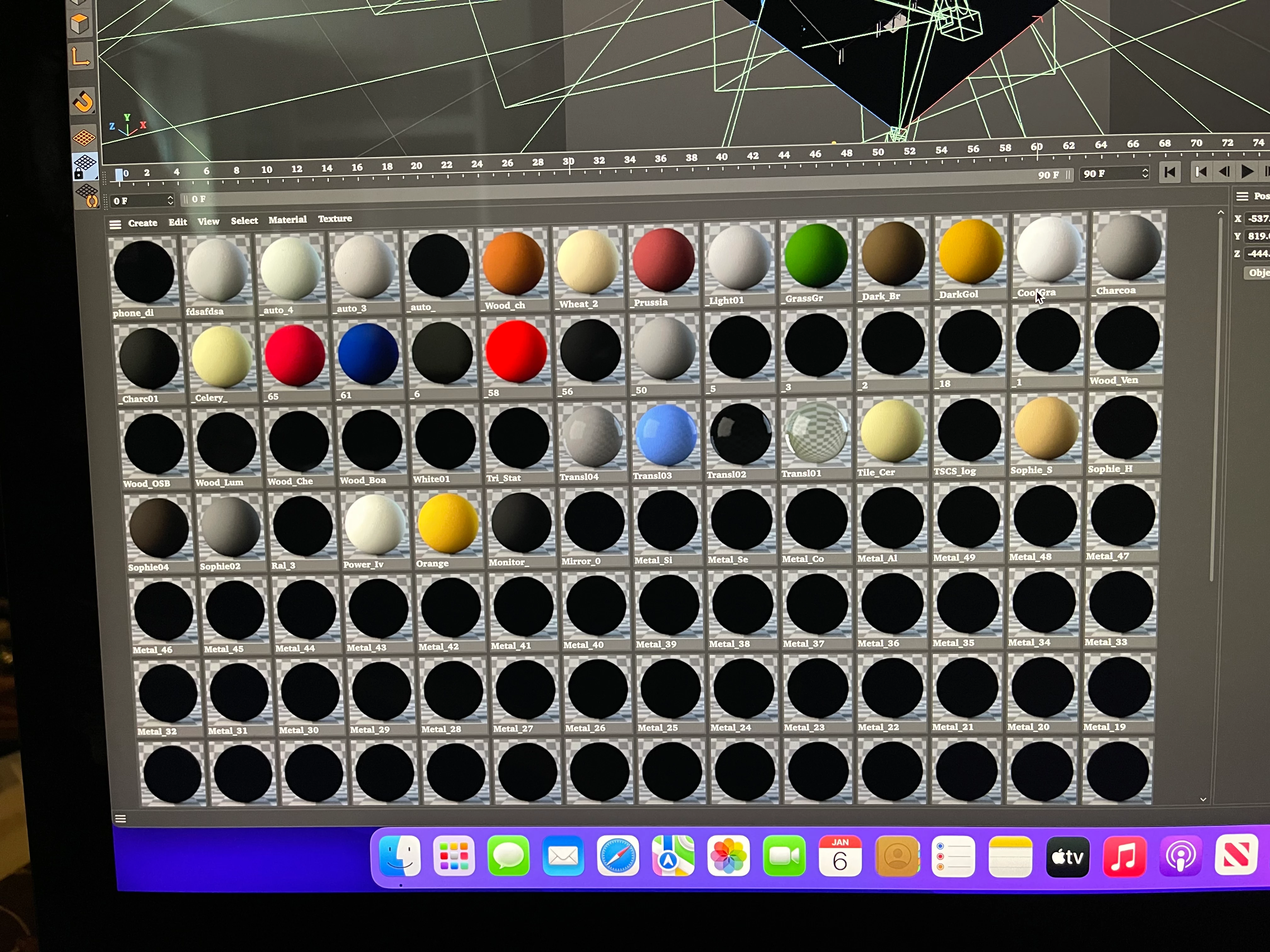Open the Texture menu

pos(335,218)
